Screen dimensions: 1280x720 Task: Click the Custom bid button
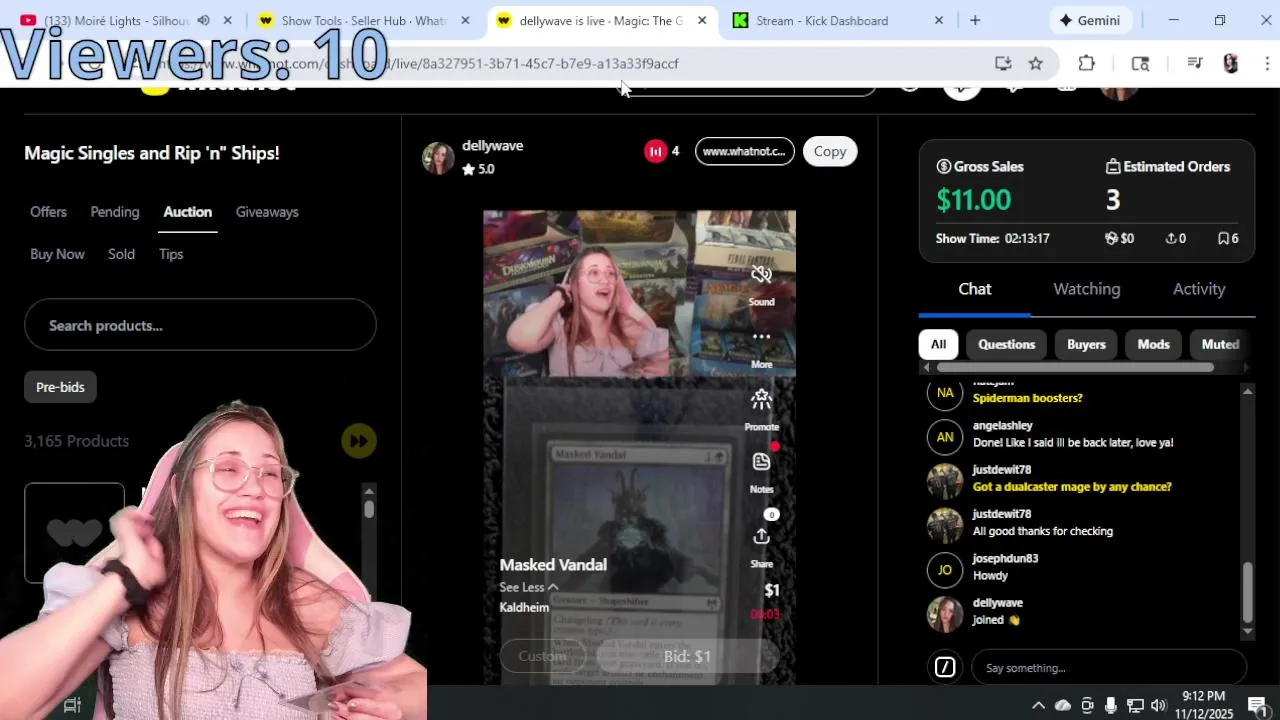pos(542,657)
